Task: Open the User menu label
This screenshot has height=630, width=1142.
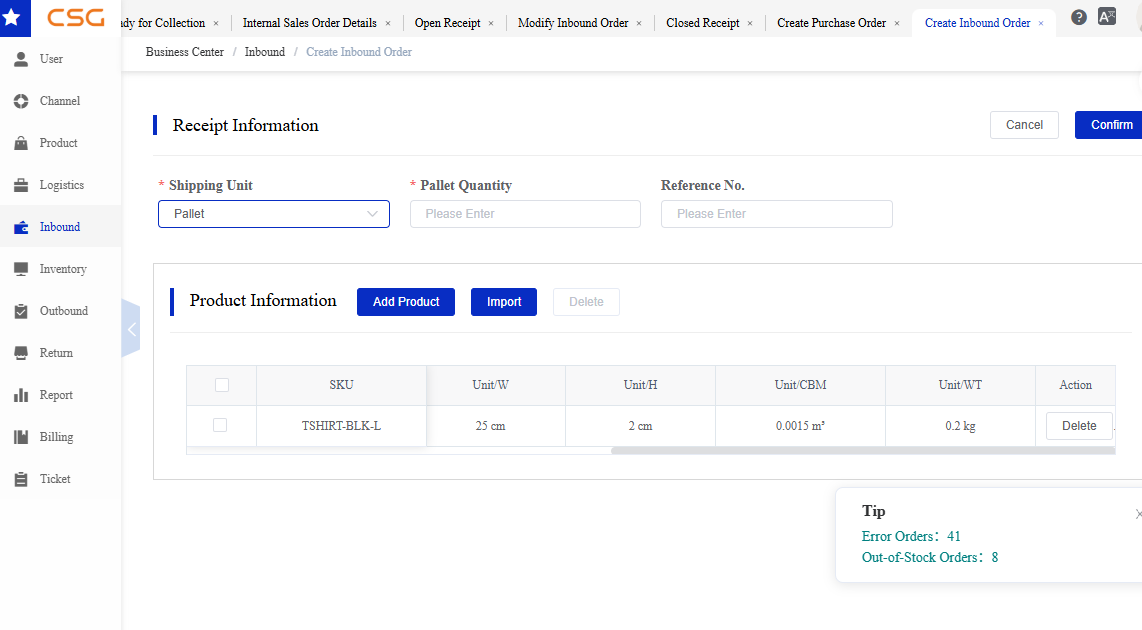Action: pyautogui.click(x=51, y=59)
